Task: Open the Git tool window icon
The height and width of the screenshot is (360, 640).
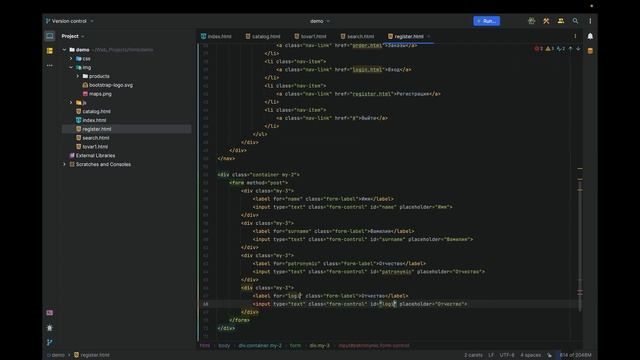Action: [49, 342]
